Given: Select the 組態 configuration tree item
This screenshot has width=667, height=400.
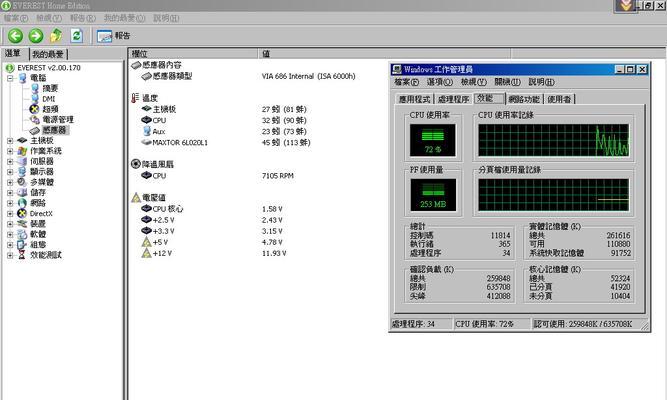Looking at the screenshot, I should point(38,245).
